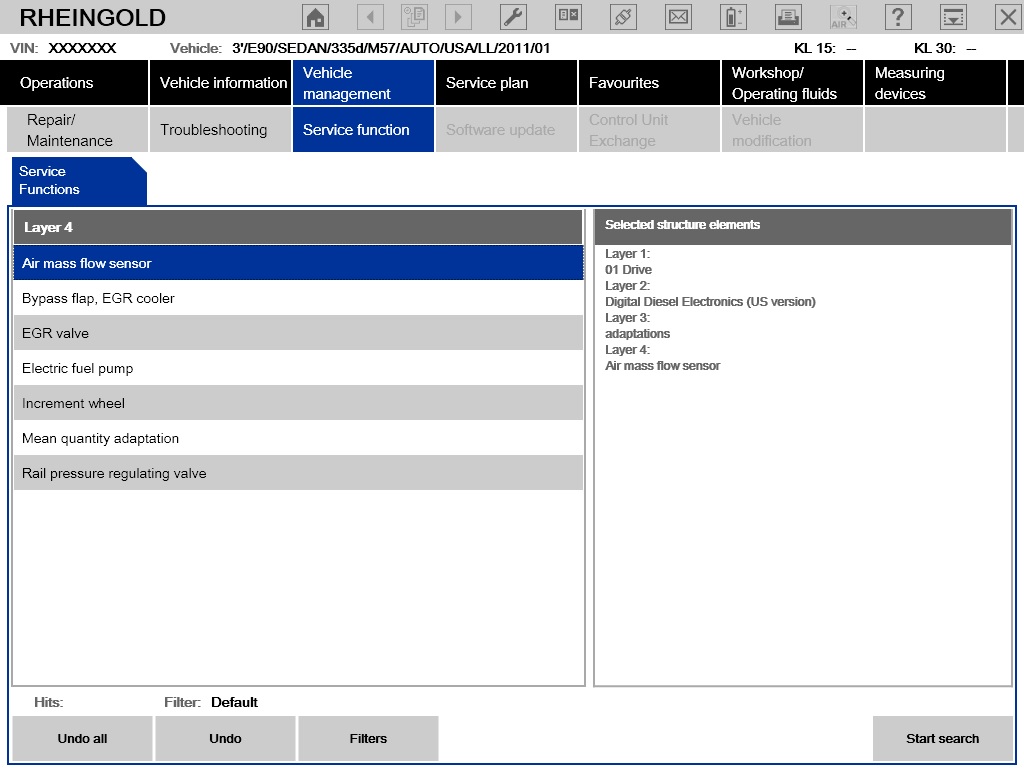This screenshot has height=768, width=1024.
Task: Select the Workshop/Operating fluids tab
Action: click(x=792, y=83)
